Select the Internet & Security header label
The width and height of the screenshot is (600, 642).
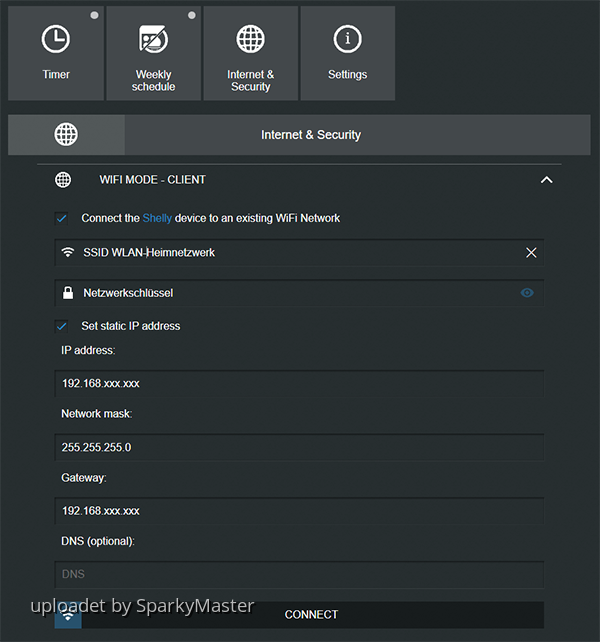311,135
